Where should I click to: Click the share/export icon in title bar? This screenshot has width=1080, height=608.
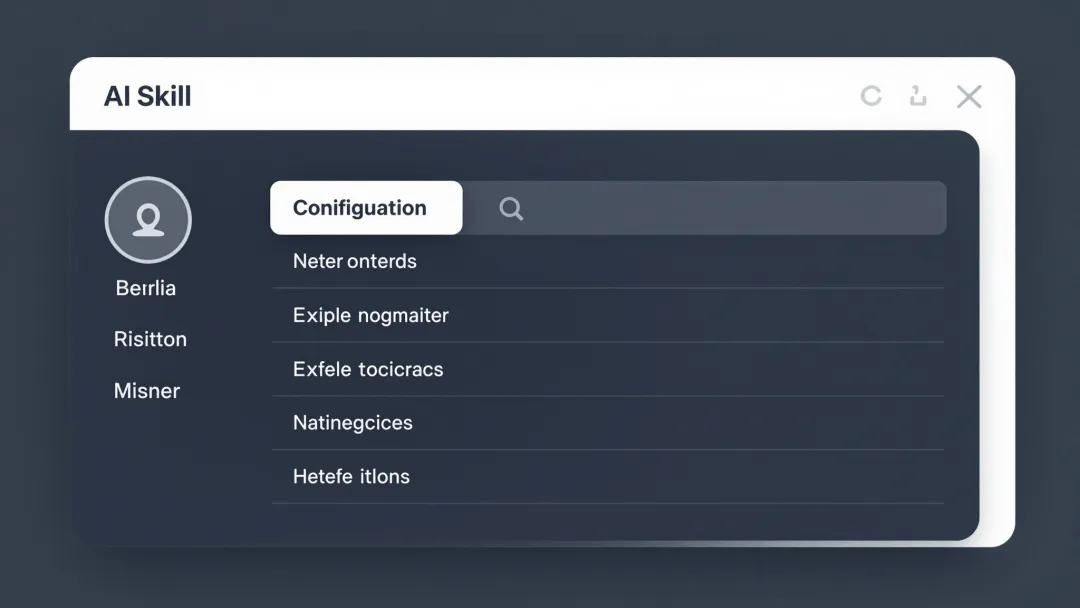tap(917, 96)
